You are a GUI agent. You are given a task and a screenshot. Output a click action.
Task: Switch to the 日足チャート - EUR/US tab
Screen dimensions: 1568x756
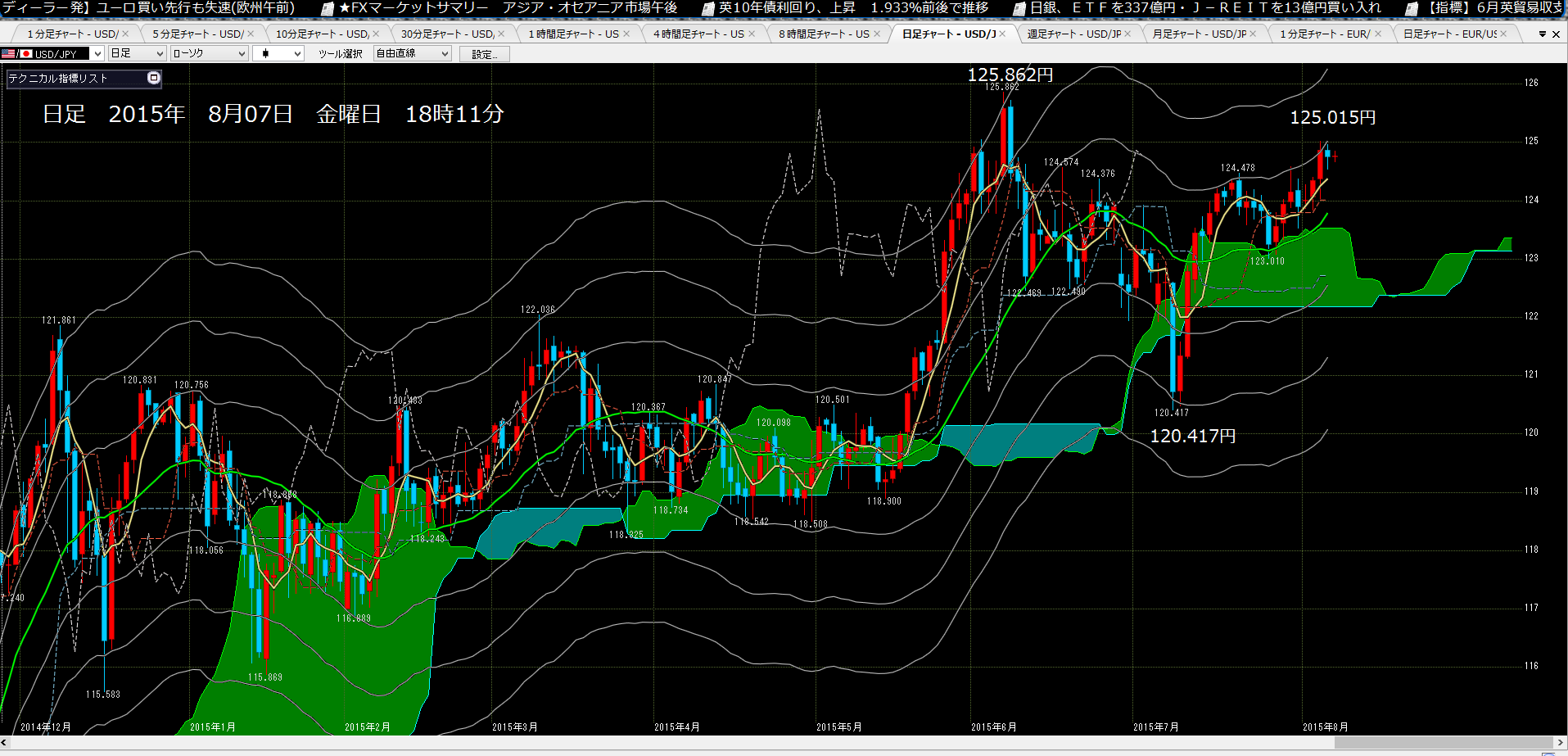click(1449, 34)
